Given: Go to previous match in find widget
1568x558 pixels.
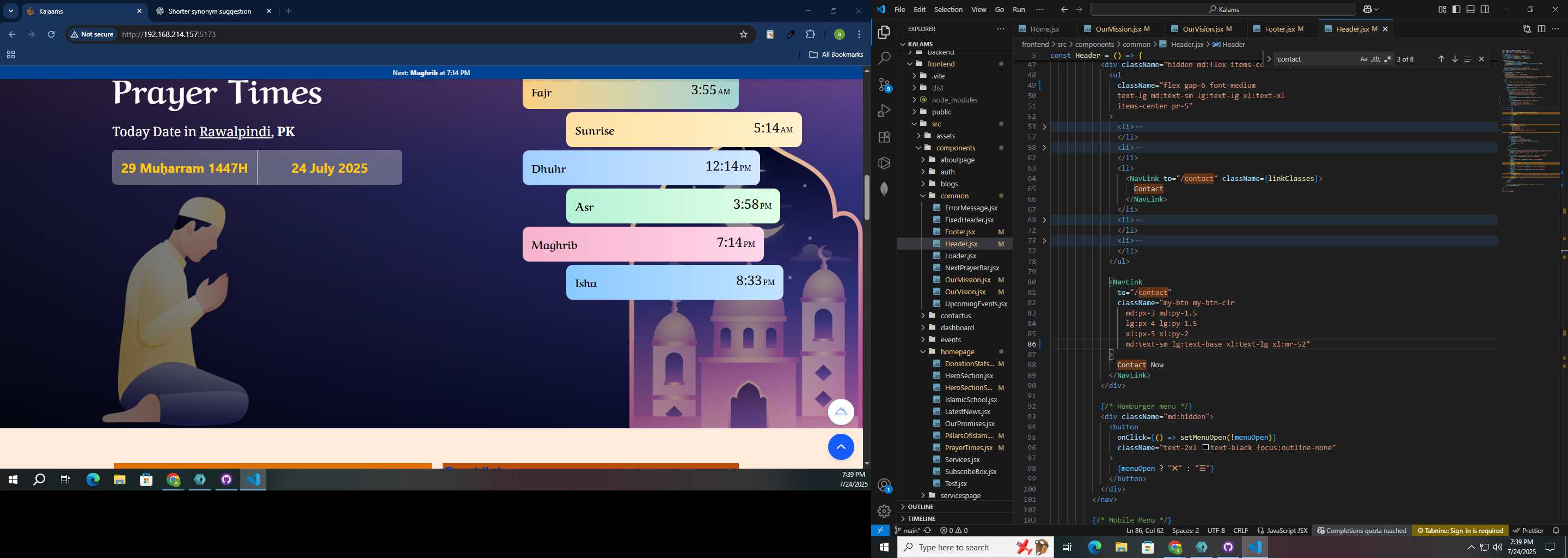Looking at the screenshot, I should (x=1441, y=59).
